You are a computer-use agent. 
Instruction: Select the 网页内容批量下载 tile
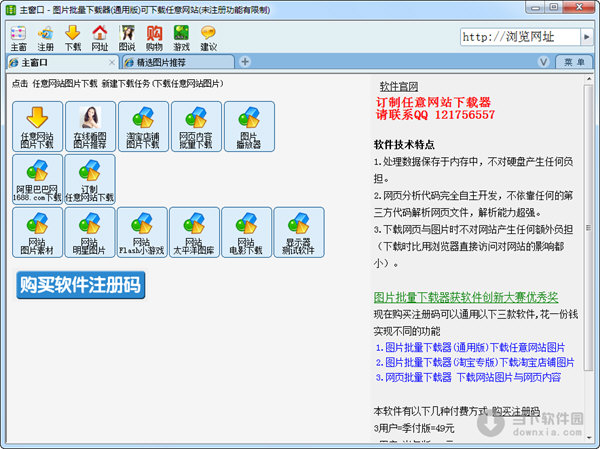[x=196, y=126]
